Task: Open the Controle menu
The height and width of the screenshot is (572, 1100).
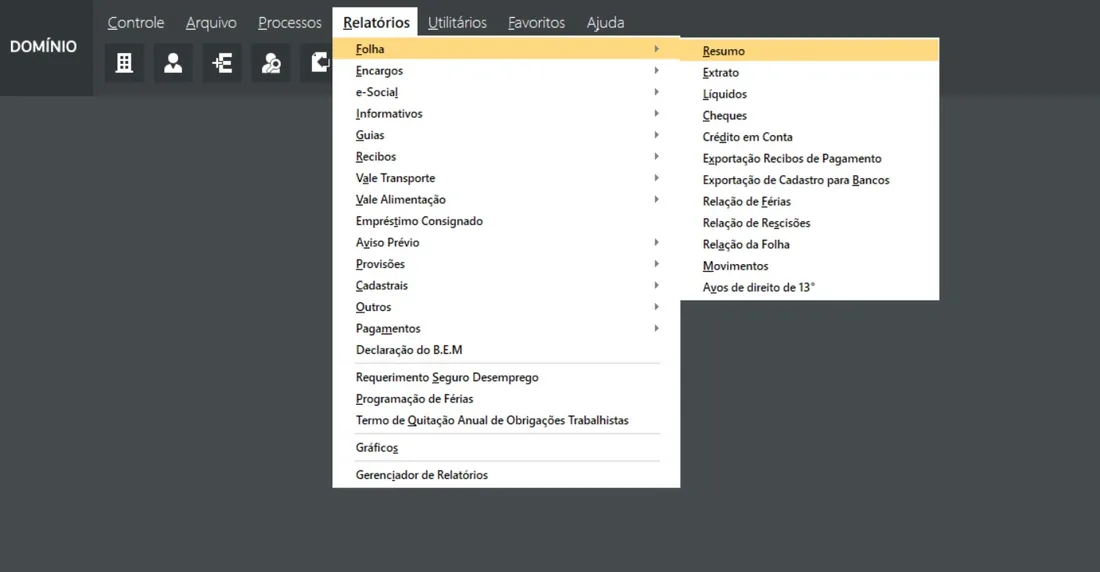Action: [x=135, y=22]
